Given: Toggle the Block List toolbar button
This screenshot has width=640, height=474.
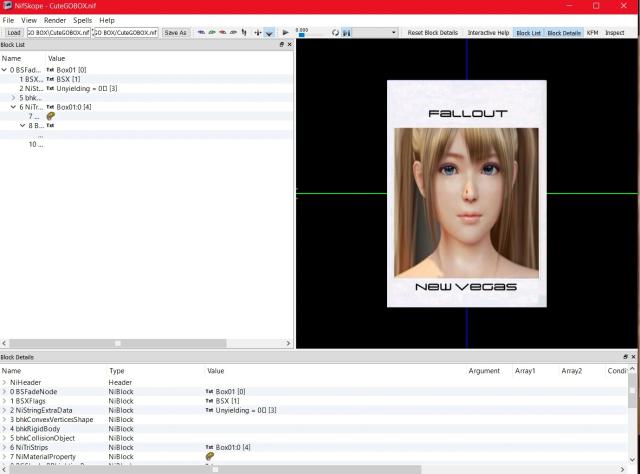Looking at the screenshot, I should 528,33.
